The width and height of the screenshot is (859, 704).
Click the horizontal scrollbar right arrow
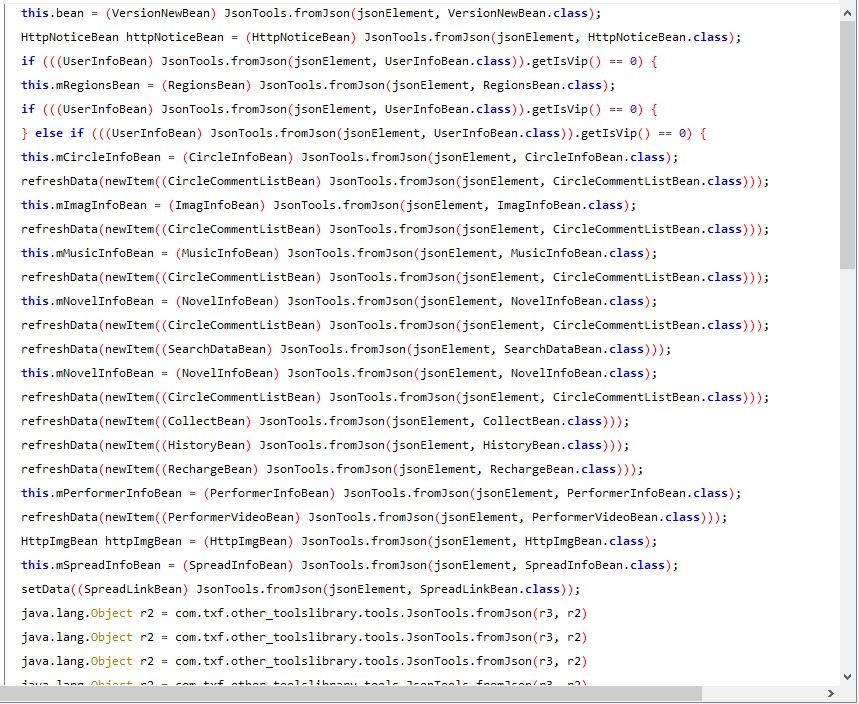point(831,693)
